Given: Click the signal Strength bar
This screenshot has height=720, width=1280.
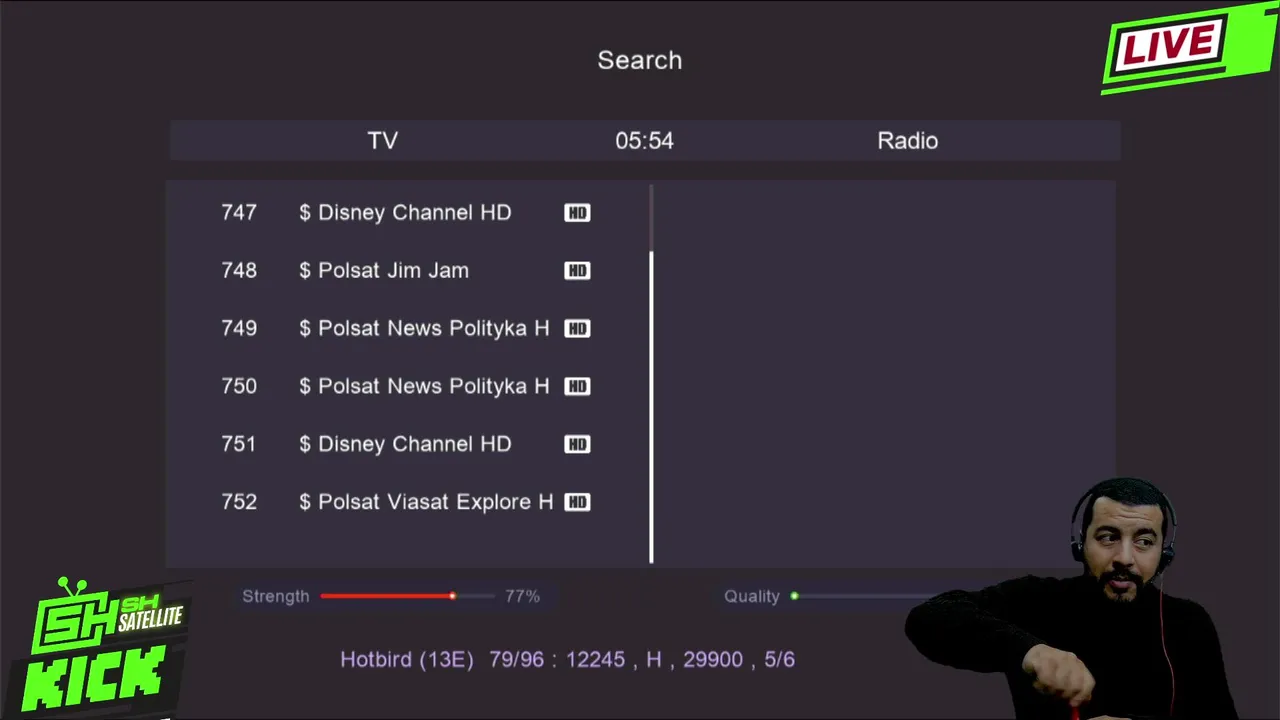Looking at the screenshot, I should [408, 596].
